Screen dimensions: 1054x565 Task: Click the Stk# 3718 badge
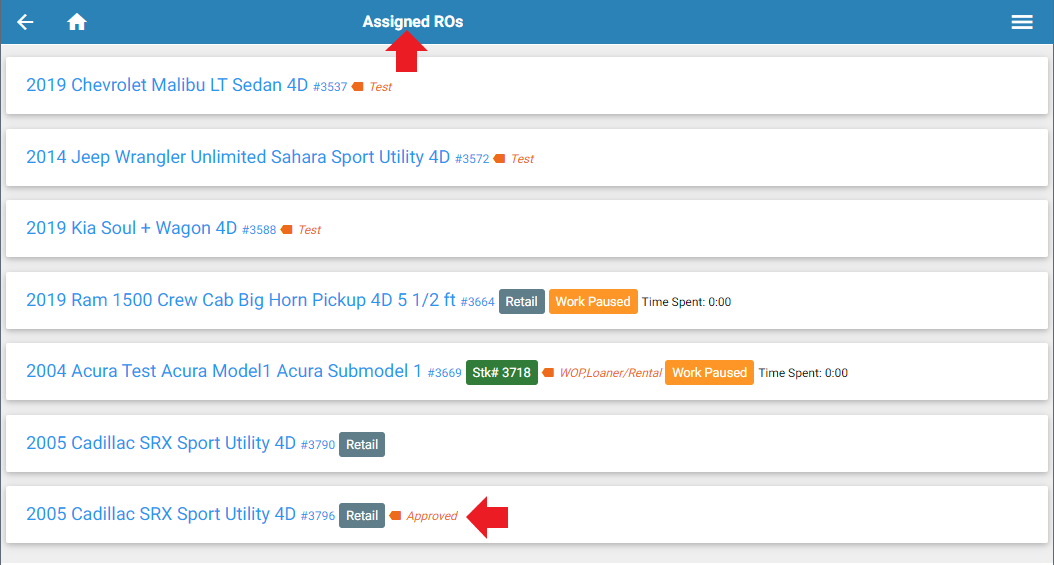pyautogui.click(x=501, y=373)
